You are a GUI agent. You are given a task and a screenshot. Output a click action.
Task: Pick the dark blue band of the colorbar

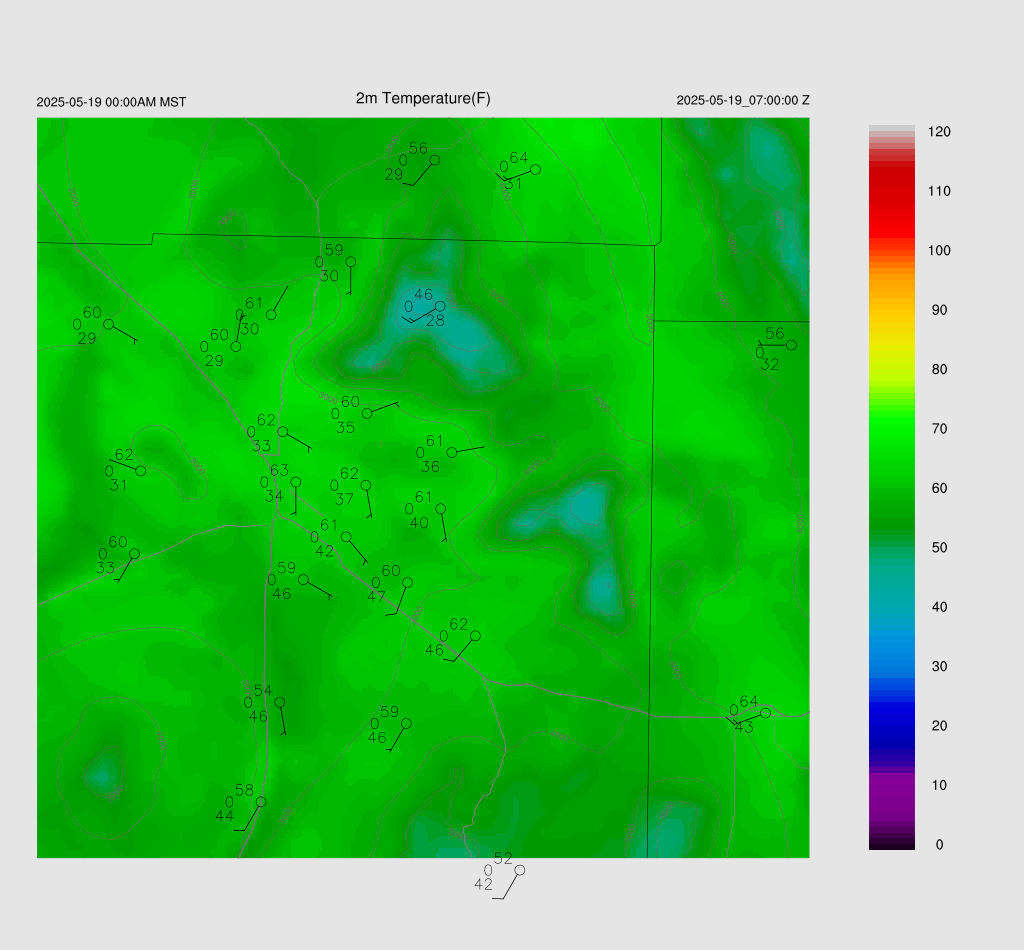click(891, 725)
